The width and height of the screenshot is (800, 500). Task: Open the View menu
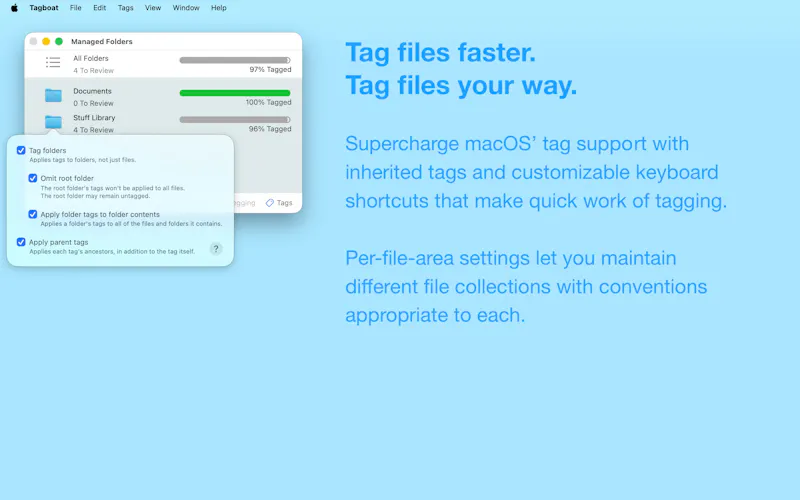tap(153, 8)
